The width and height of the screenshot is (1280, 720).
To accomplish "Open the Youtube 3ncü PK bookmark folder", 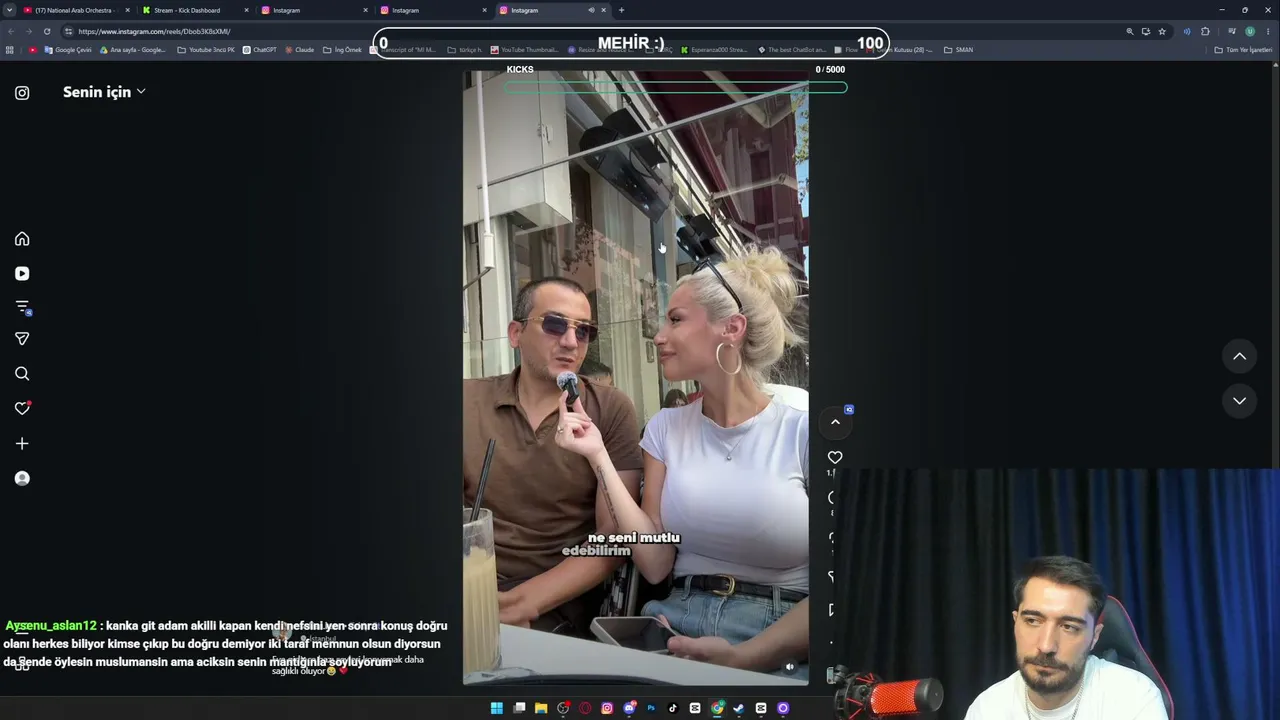I will click(206, 50).
